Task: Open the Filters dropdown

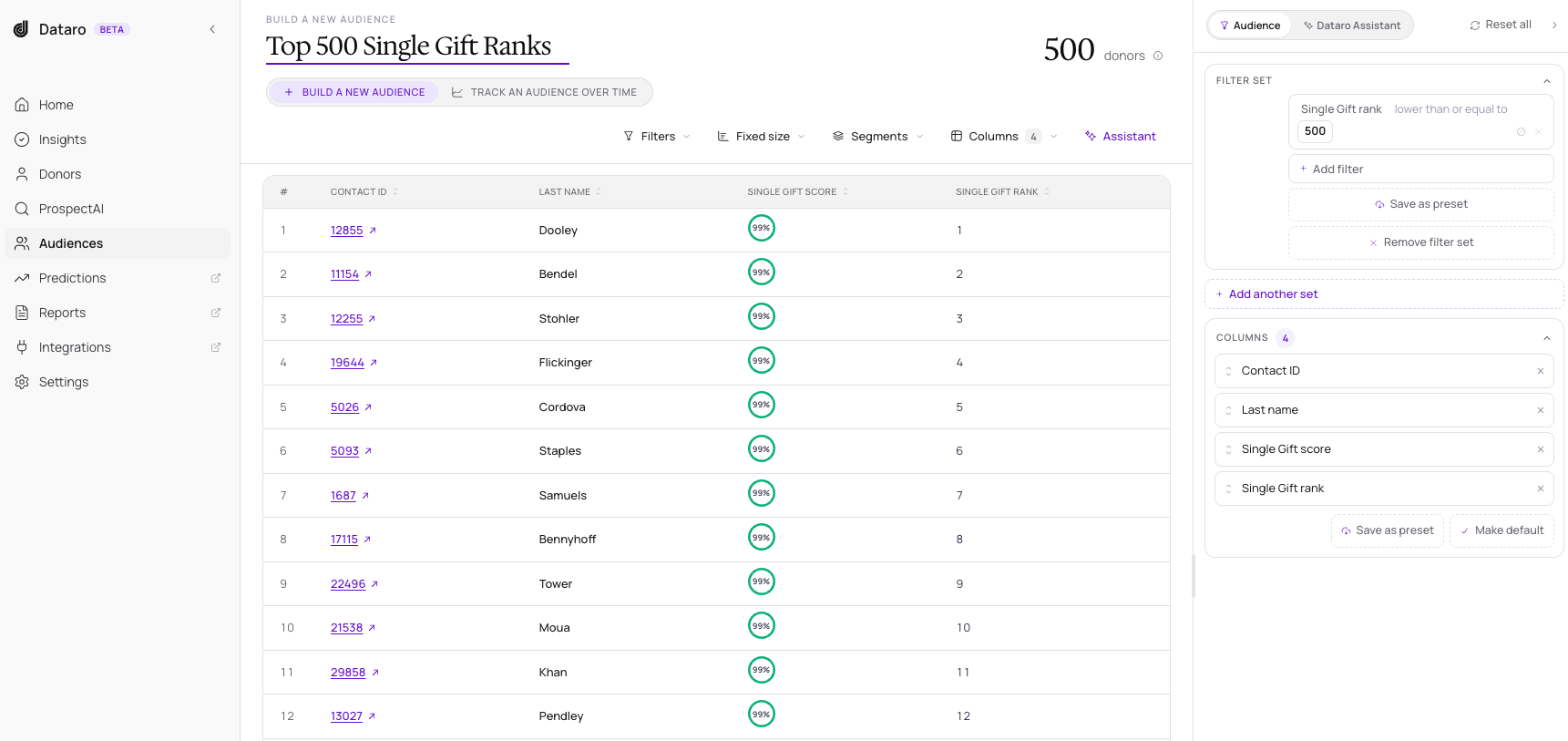Action: tap(657, 137)
